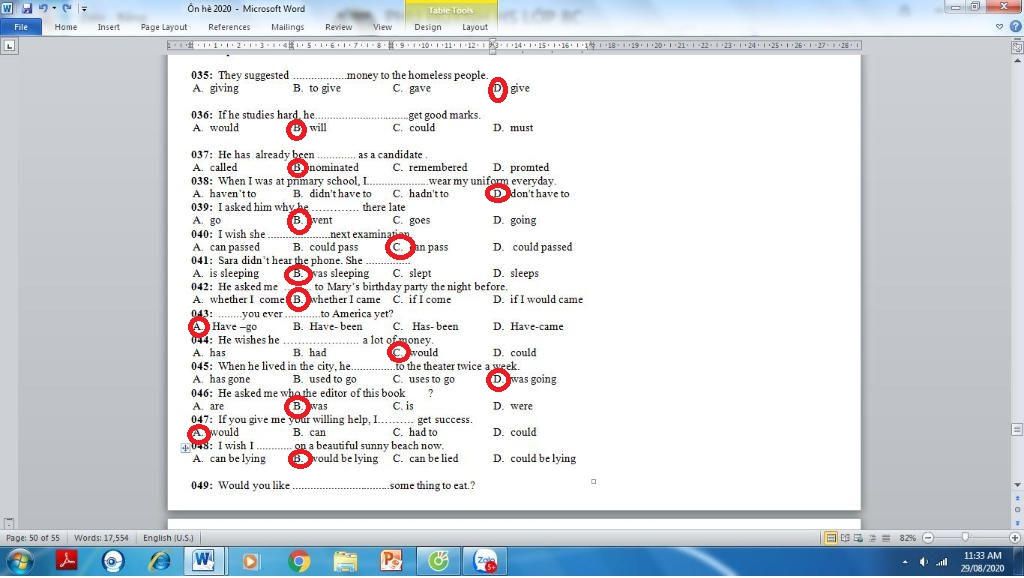Open Zalo from the taskbar
Screen dimensions: 1024x578
point(485,561)
